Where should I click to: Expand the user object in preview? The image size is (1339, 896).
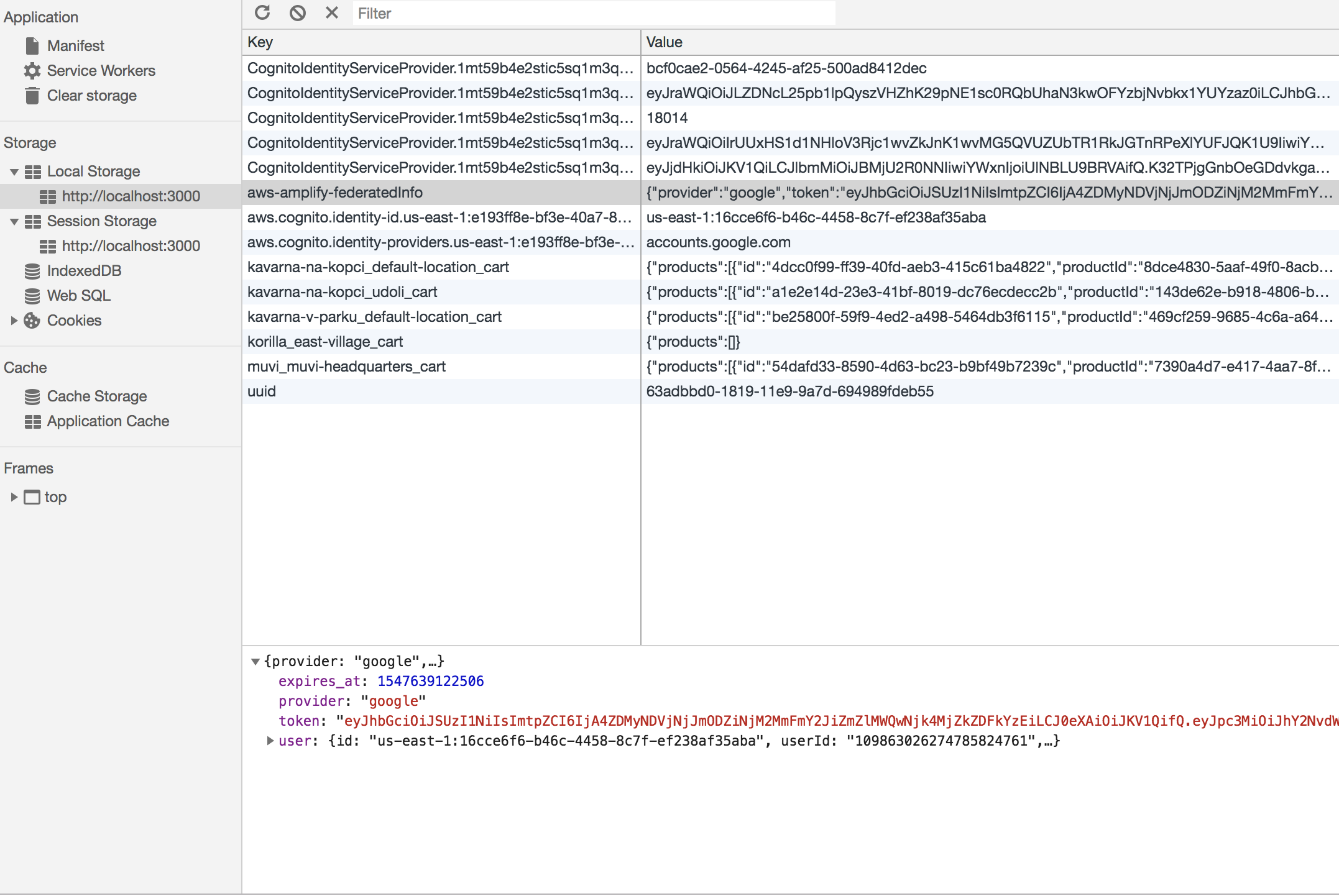(x=270, y=740)
